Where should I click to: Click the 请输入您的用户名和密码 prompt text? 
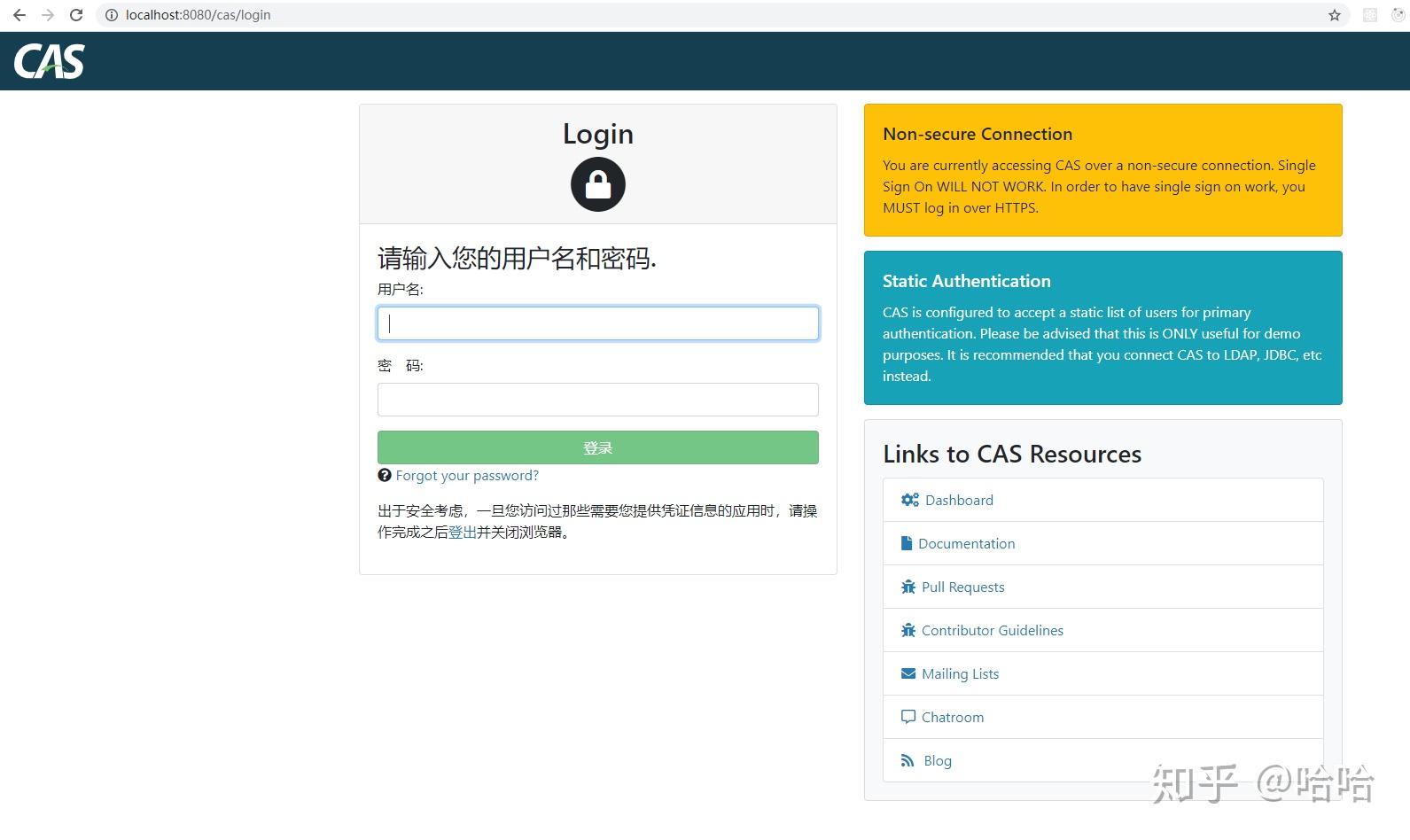[x=517, y=258]
